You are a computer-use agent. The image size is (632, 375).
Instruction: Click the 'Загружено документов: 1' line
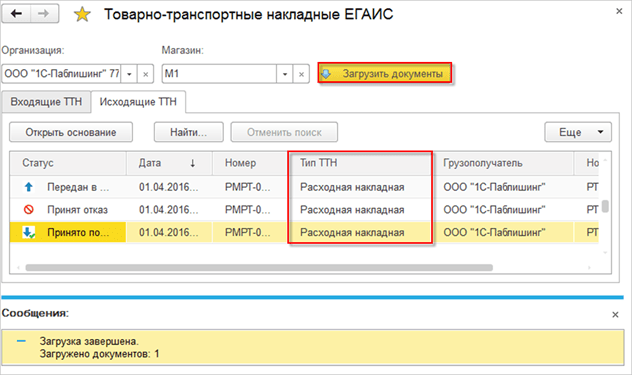(100, 354)
